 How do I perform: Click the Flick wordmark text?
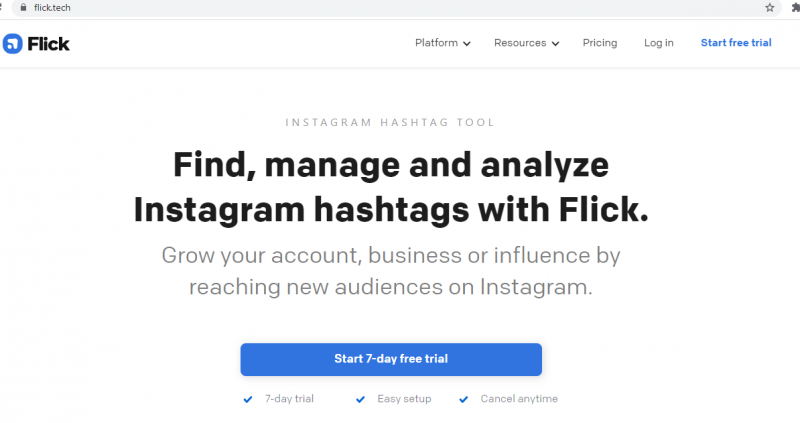[x=48, y=44]
